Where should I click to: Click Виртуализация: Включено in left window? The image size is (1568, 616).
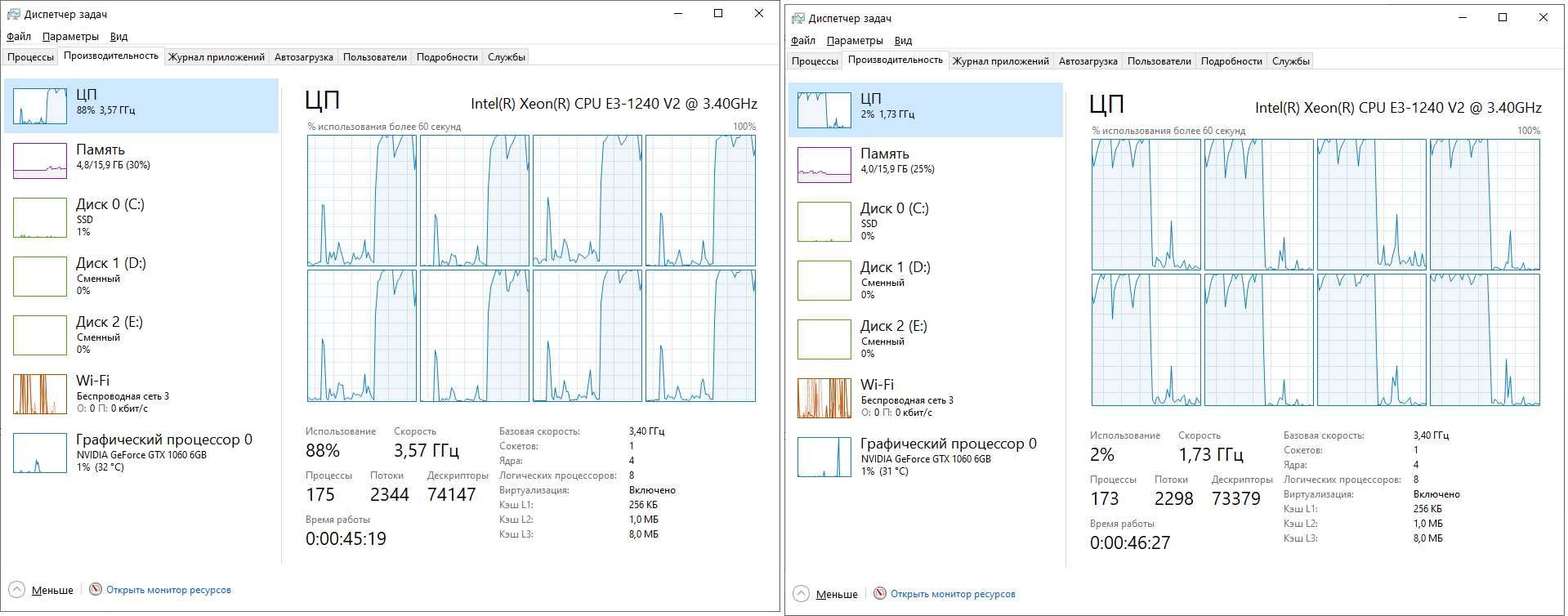[587, 490]
